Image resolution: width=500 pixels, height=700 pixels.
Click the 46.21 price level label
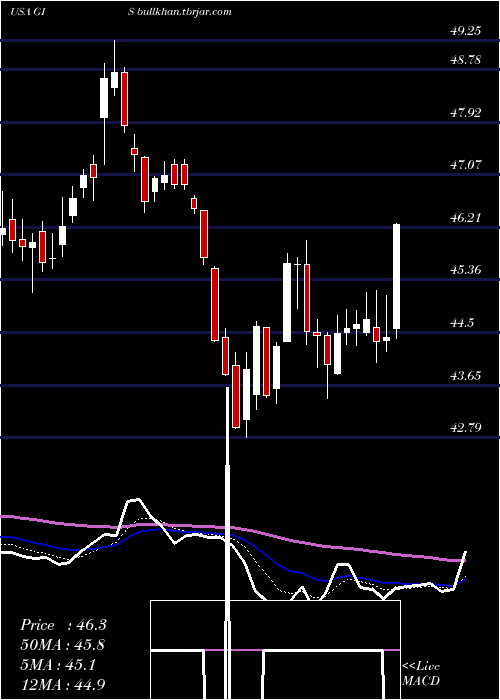pyautogui.click(x=466, y=218)
